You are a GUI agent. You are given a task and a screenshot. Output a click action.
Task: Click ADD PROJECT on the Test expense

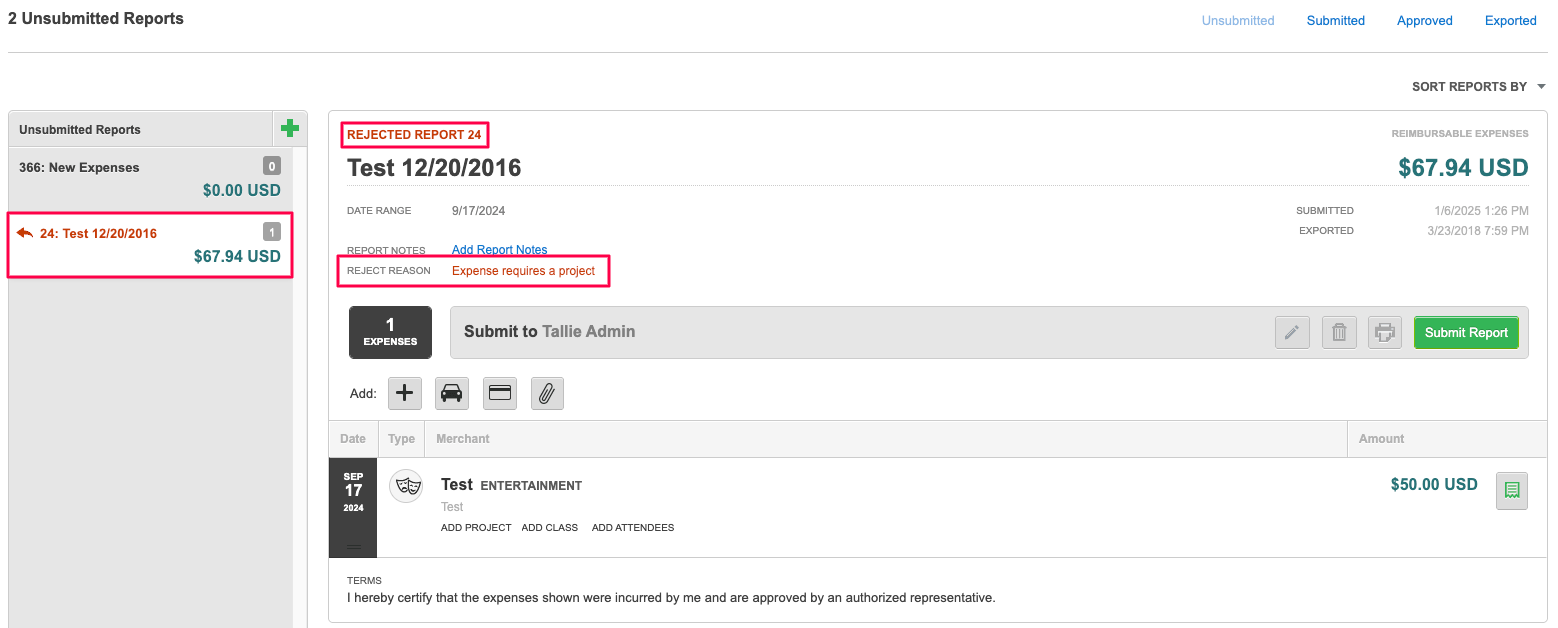(476, 527)
